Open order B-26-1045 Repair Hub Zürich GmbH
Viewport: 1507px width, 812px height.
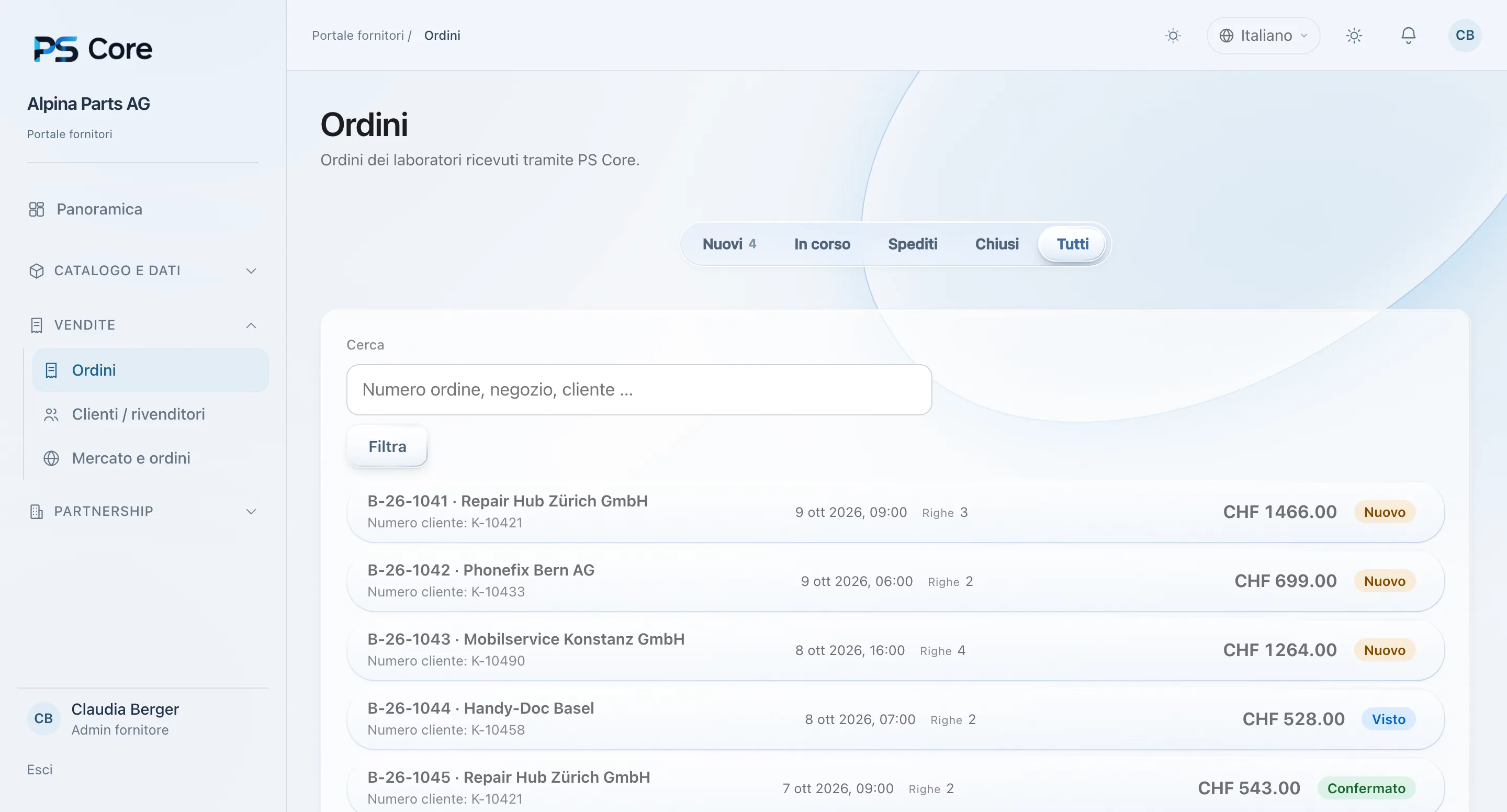click(x=895, y=785)
